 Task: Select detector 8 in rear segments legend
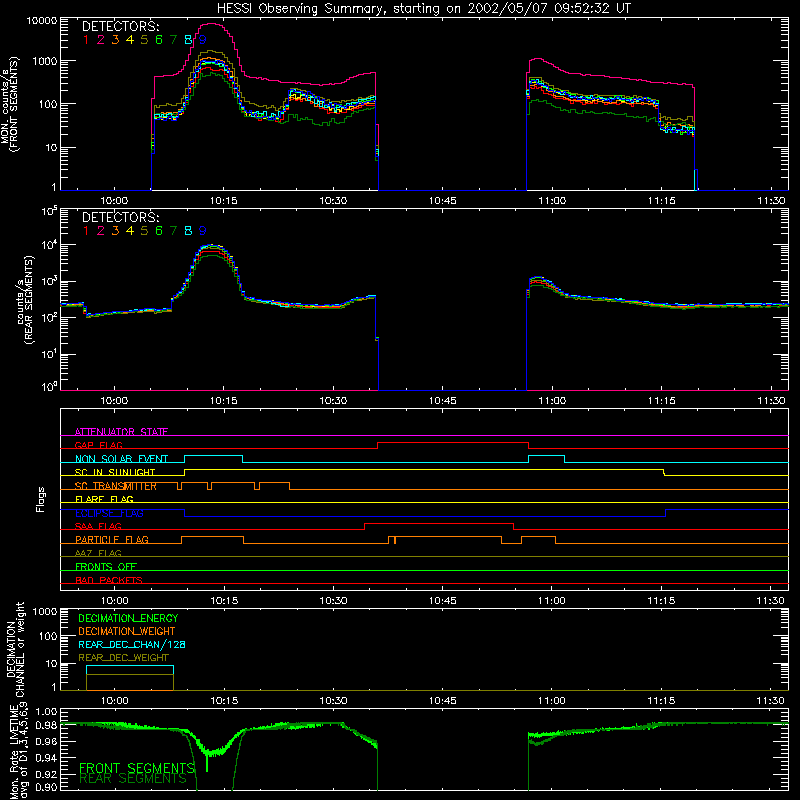pyautogui.click(x=188, y=231)
